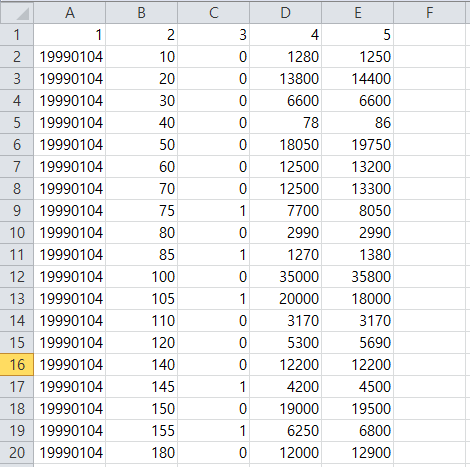Image resolution: width=470 pixels, height=467 pixels.
Task: Click cell B4 with value 30
Action: pyautogui.click(x=142, y=101)
